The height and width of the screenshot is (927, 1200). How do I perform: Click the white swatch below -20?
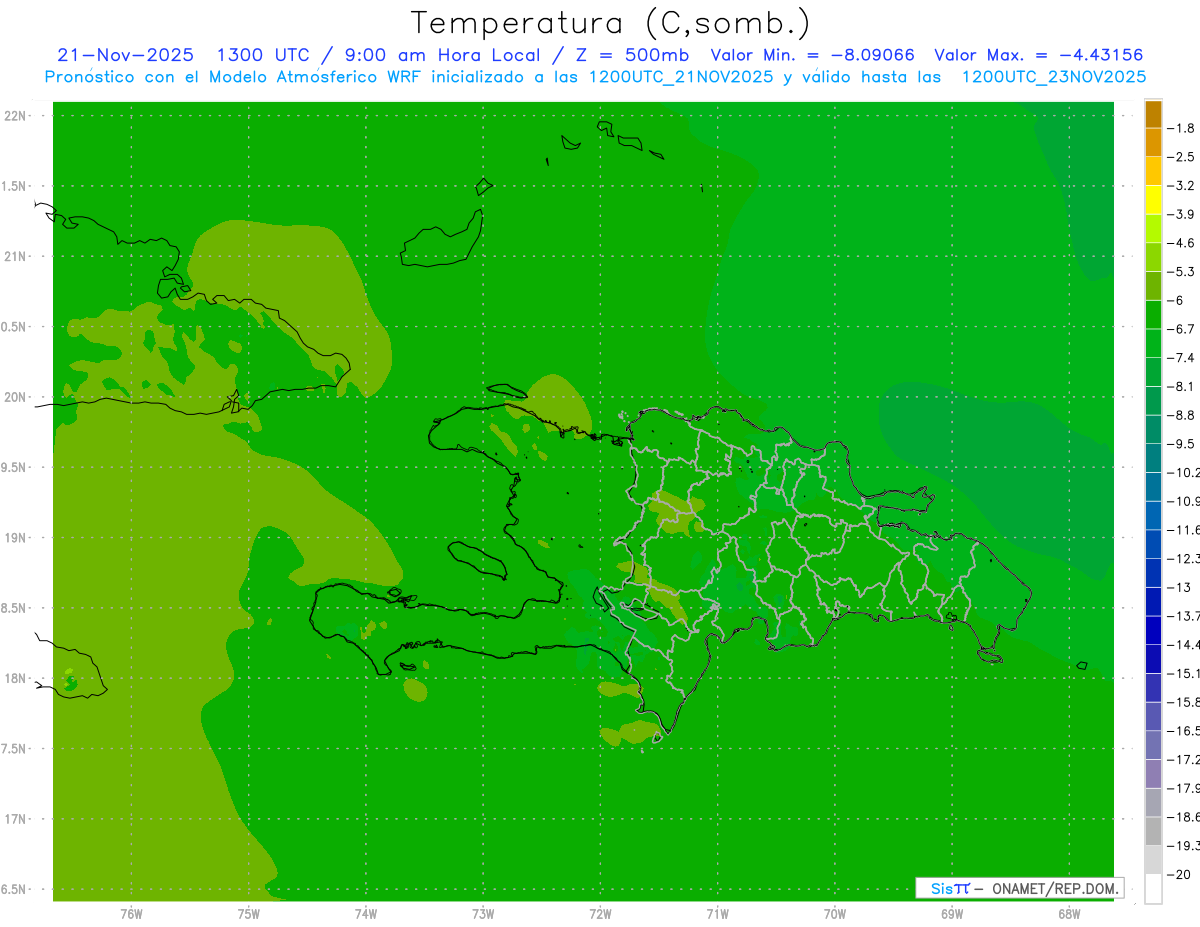pyautogui.click(x=1153, y=889)
